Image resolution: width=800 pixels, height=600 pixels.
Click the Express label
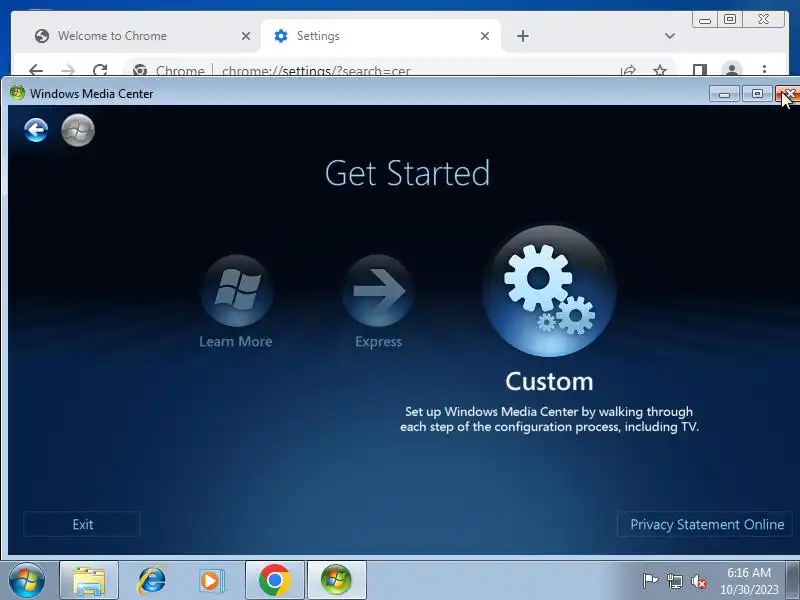click(x=379, y=341)
